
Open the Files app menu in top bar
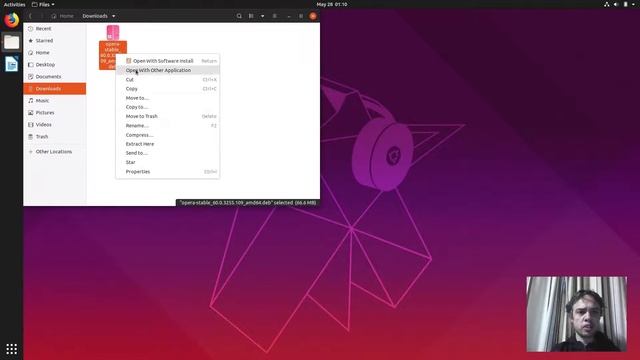[x=43, y=4]
